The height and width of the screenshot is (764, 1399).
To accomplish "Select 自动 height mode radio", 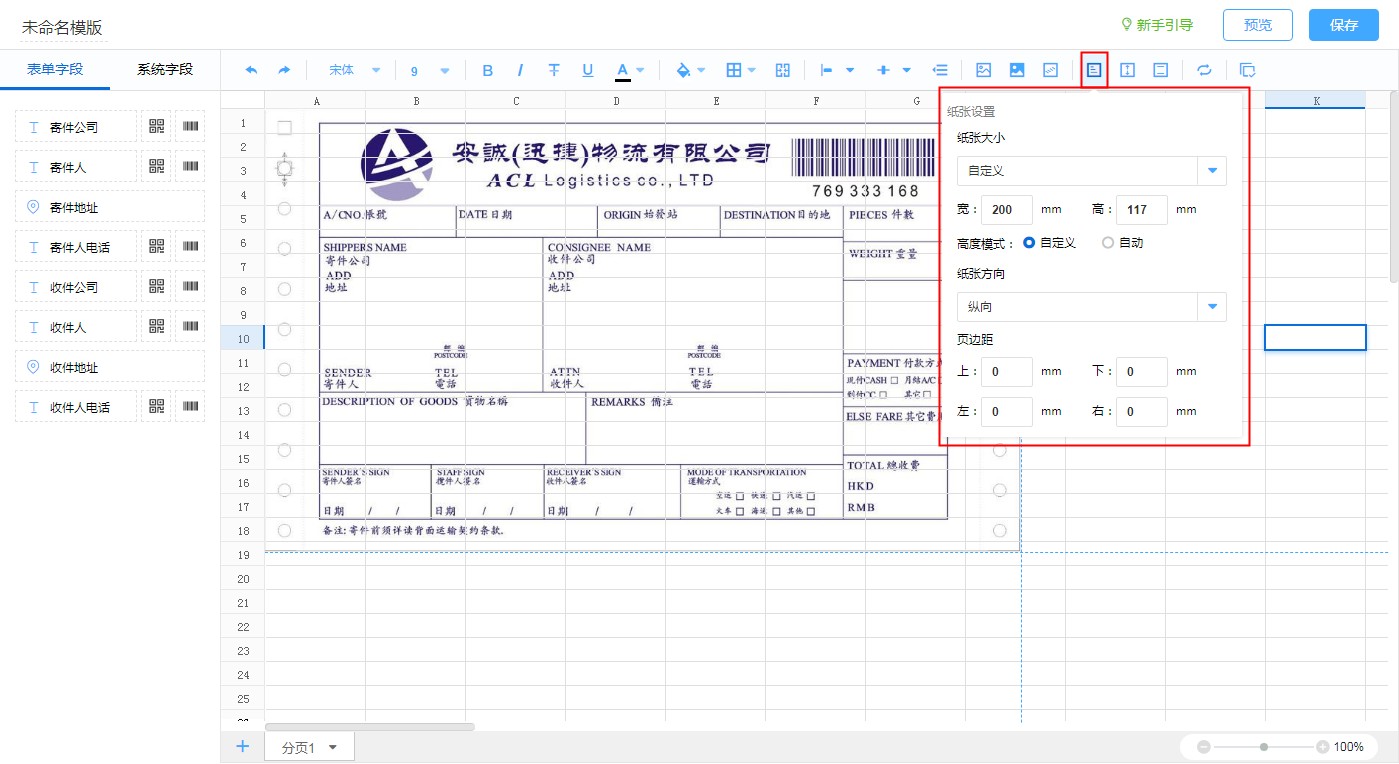I will pos(1107,243).
